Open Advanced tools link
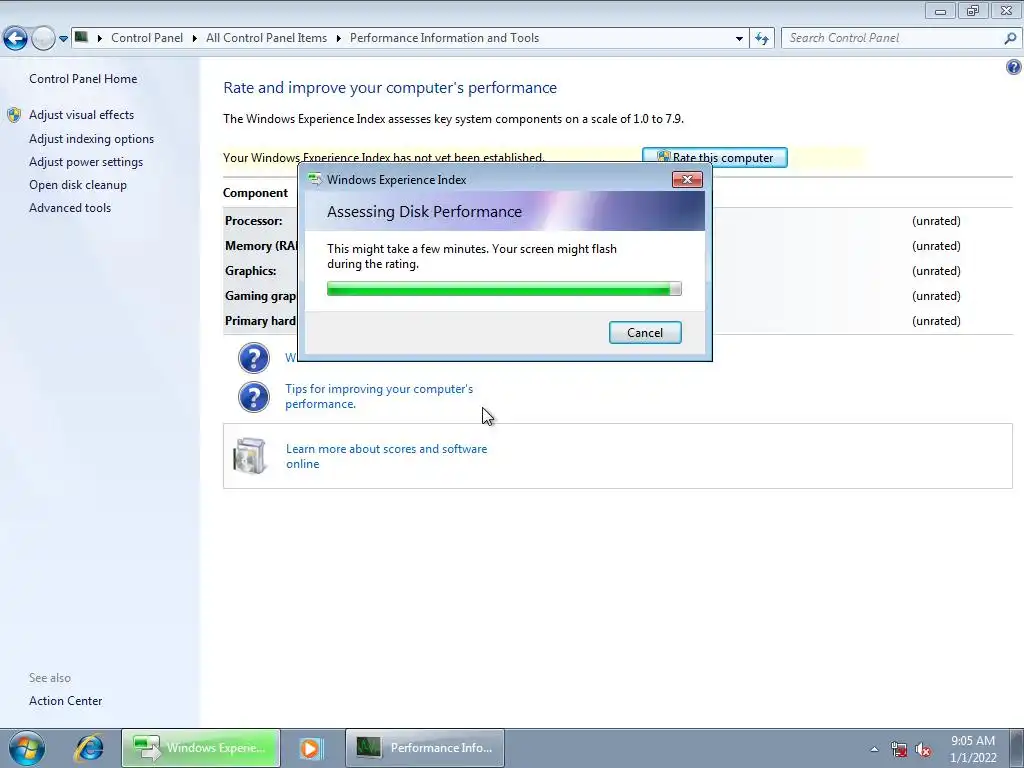This screenshot has width=1024, height=768. point(70,207)
